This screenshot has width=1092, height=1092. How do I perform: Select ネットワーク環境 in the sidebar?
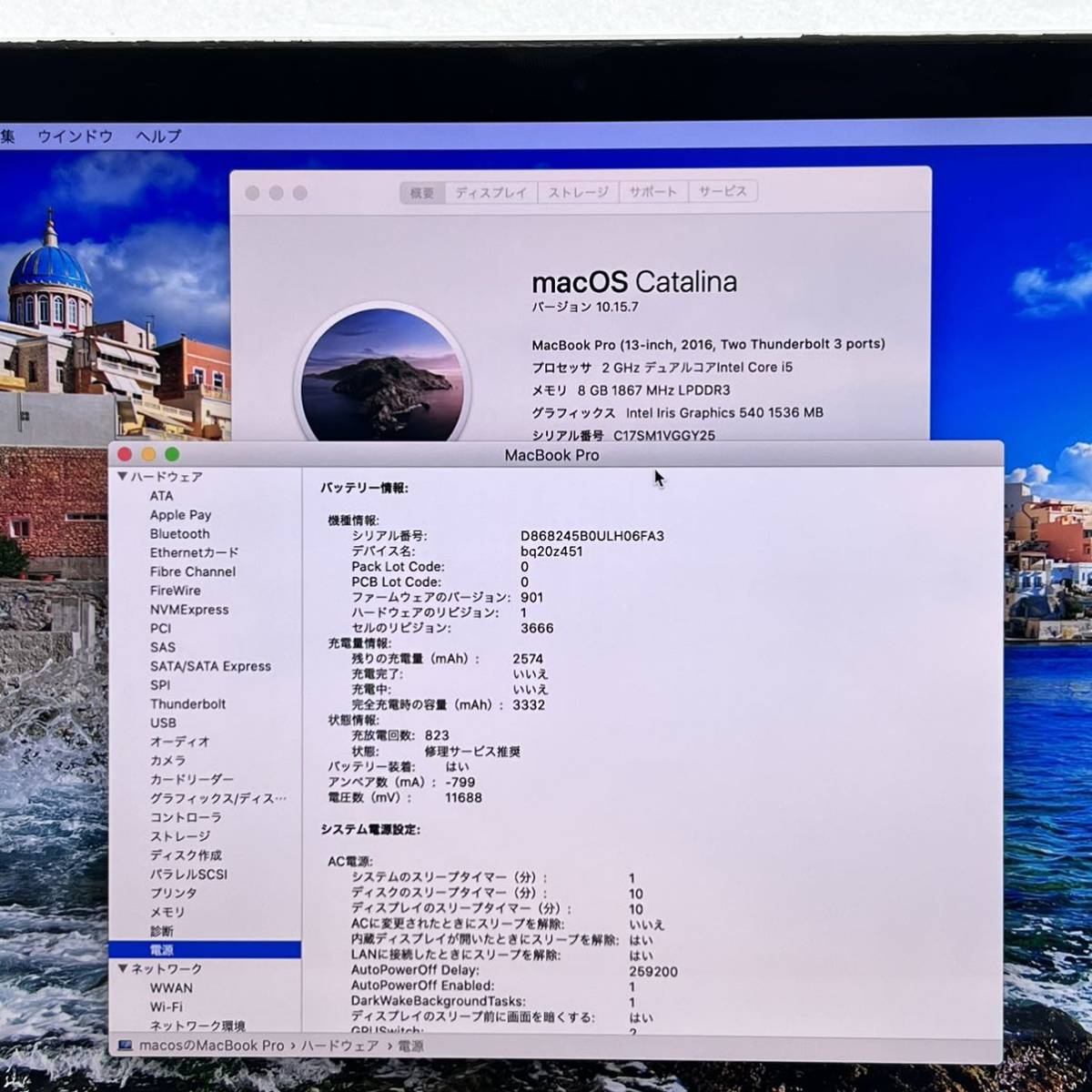pyautogui.click(x=197, y=1026)
